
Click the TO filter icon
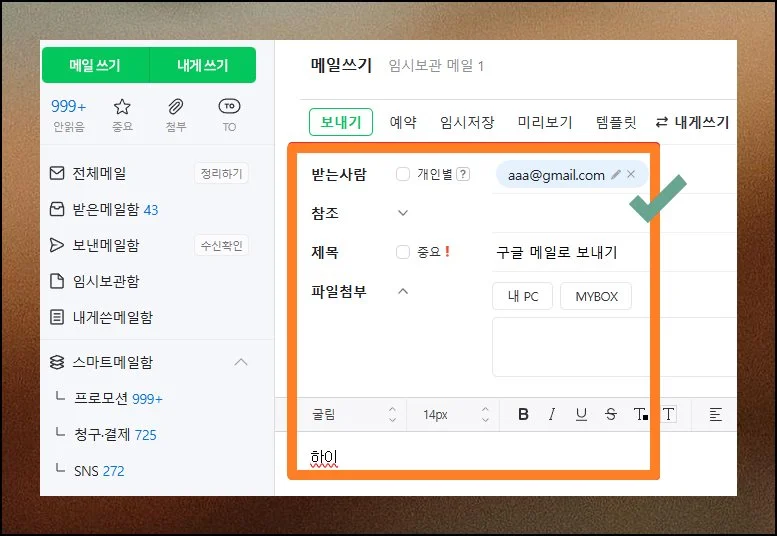pos(229,107)
